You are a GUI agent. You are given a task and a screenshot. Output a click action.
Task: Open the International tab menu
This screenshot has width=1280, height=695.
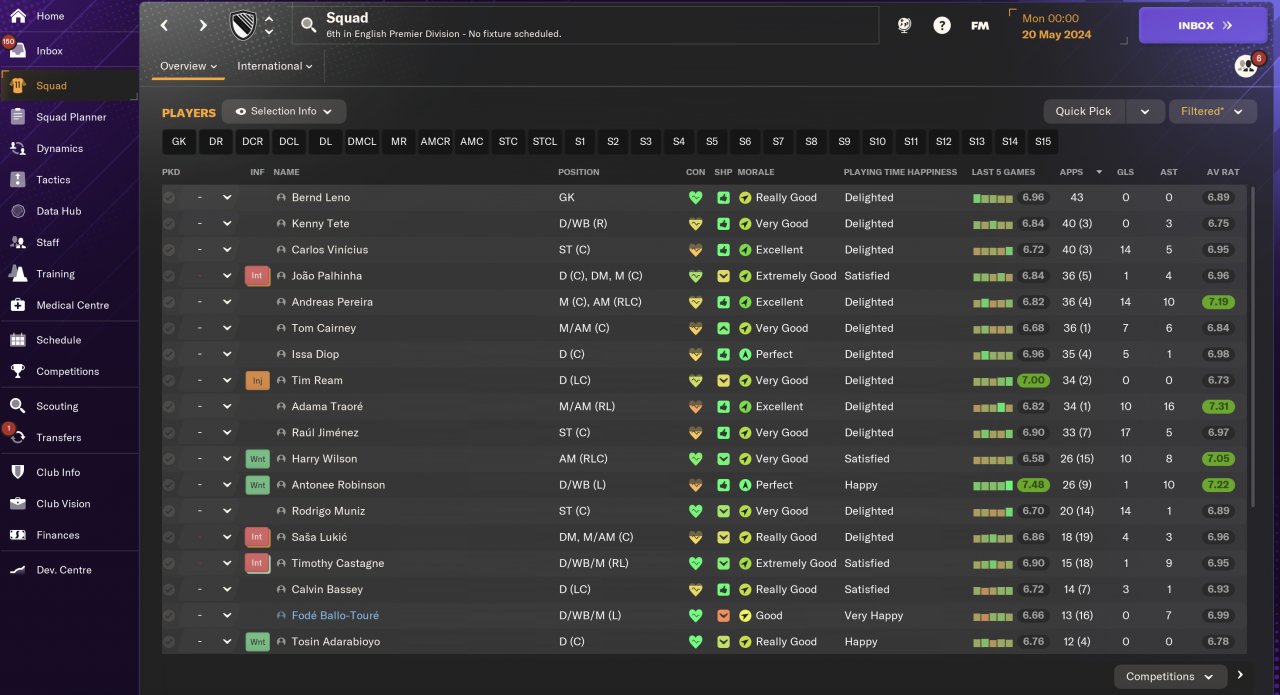tap(274, 66)
